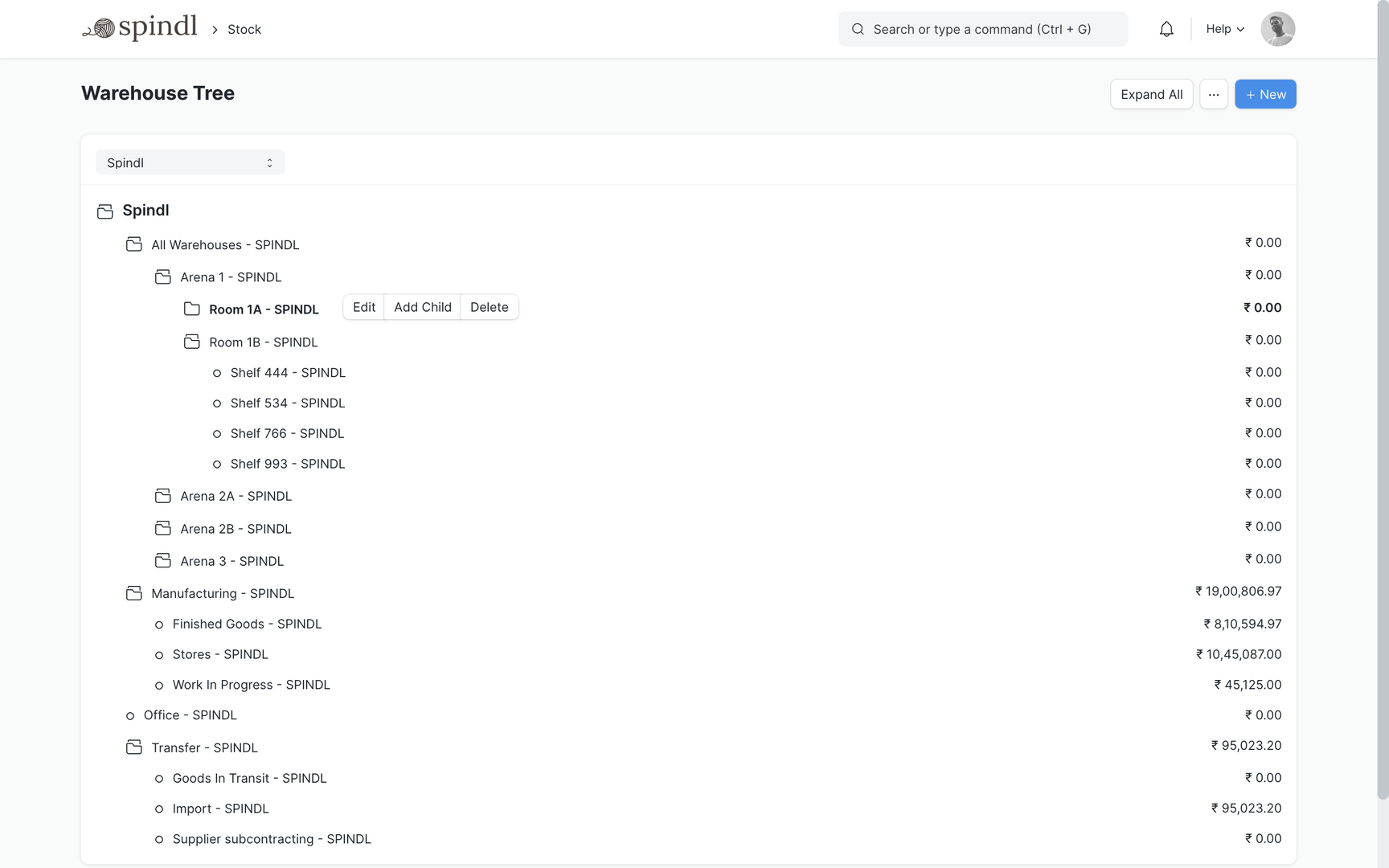Click the Expand All button
Image resolution: width=1389 pixels, height=868 pixels.
coord(1151,94)
